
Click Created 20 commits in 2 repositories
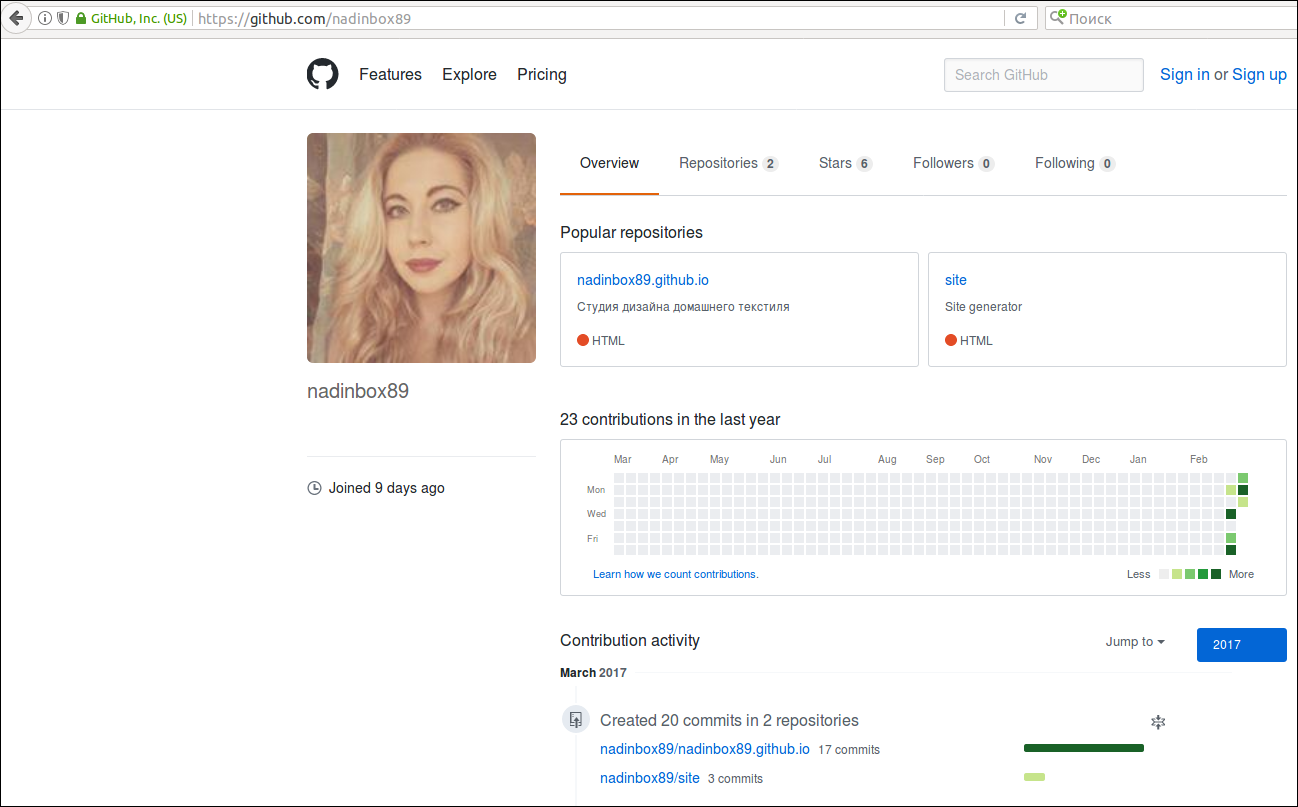[729, 721]
